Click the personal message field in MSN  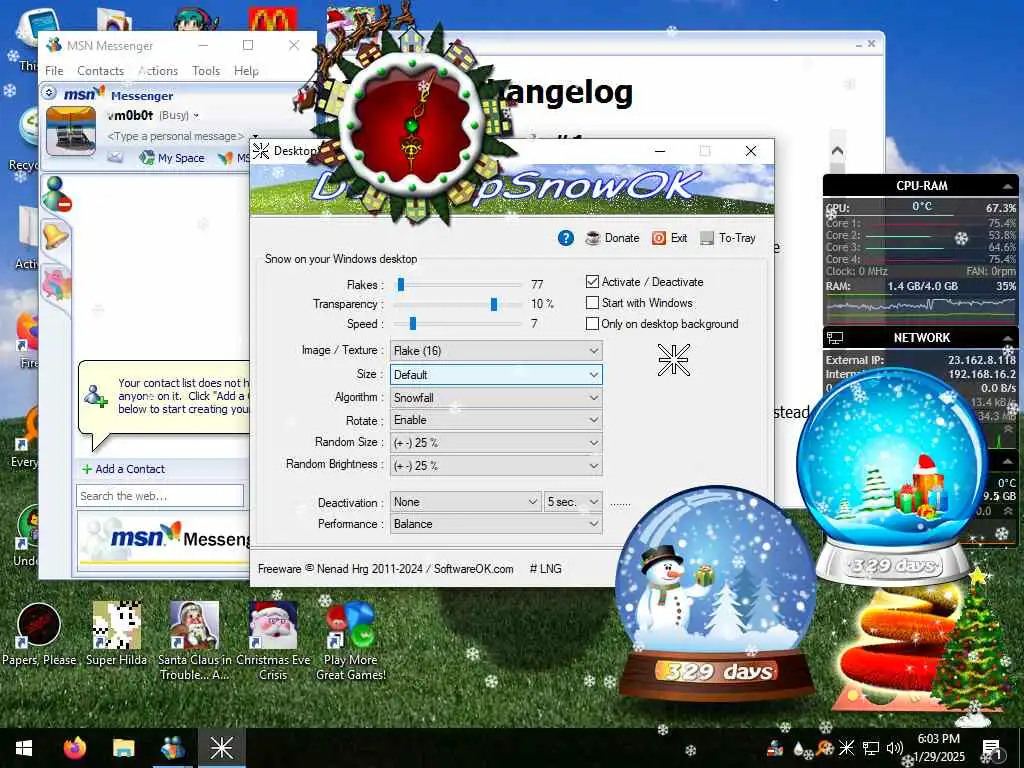click(176, 136)
